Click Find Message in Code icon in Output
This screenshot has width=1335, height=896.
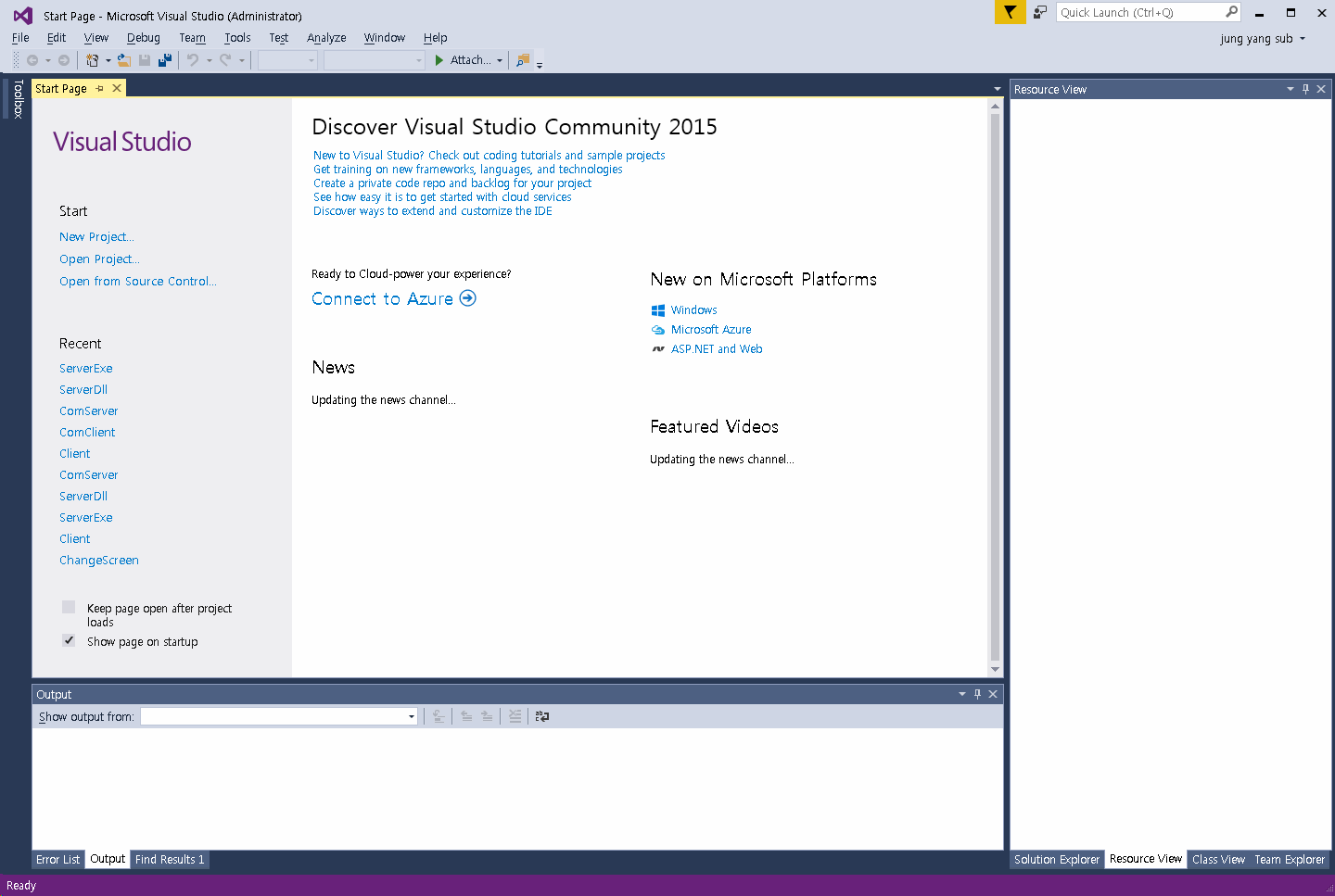[439, 716]
